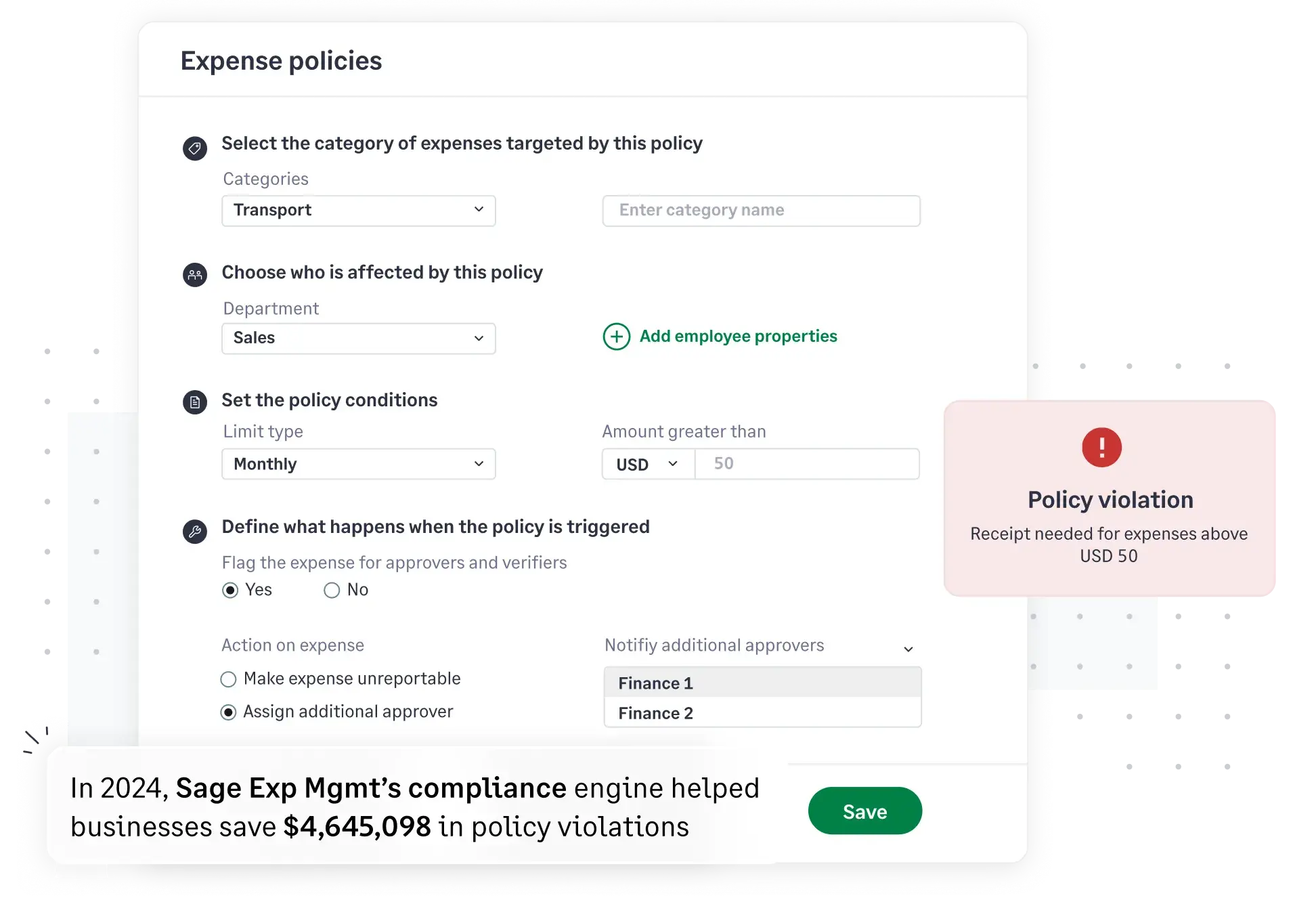The height and width of the screenshot is (900, 1316).
Task: Select Yes to flag expense for approvers
Action: (x=229, y=590)
